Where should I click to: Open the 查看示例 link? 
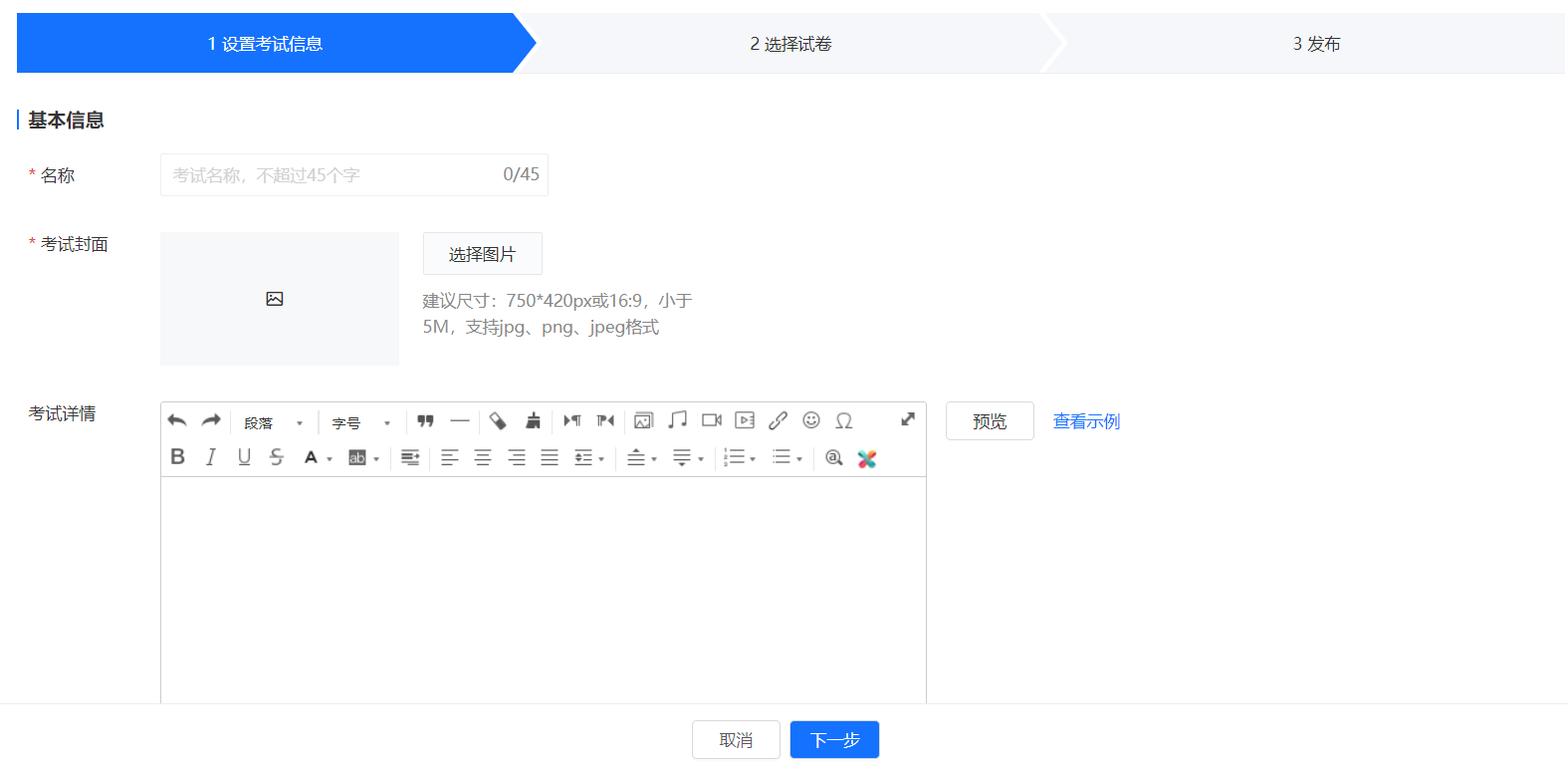pos(1086,421)
